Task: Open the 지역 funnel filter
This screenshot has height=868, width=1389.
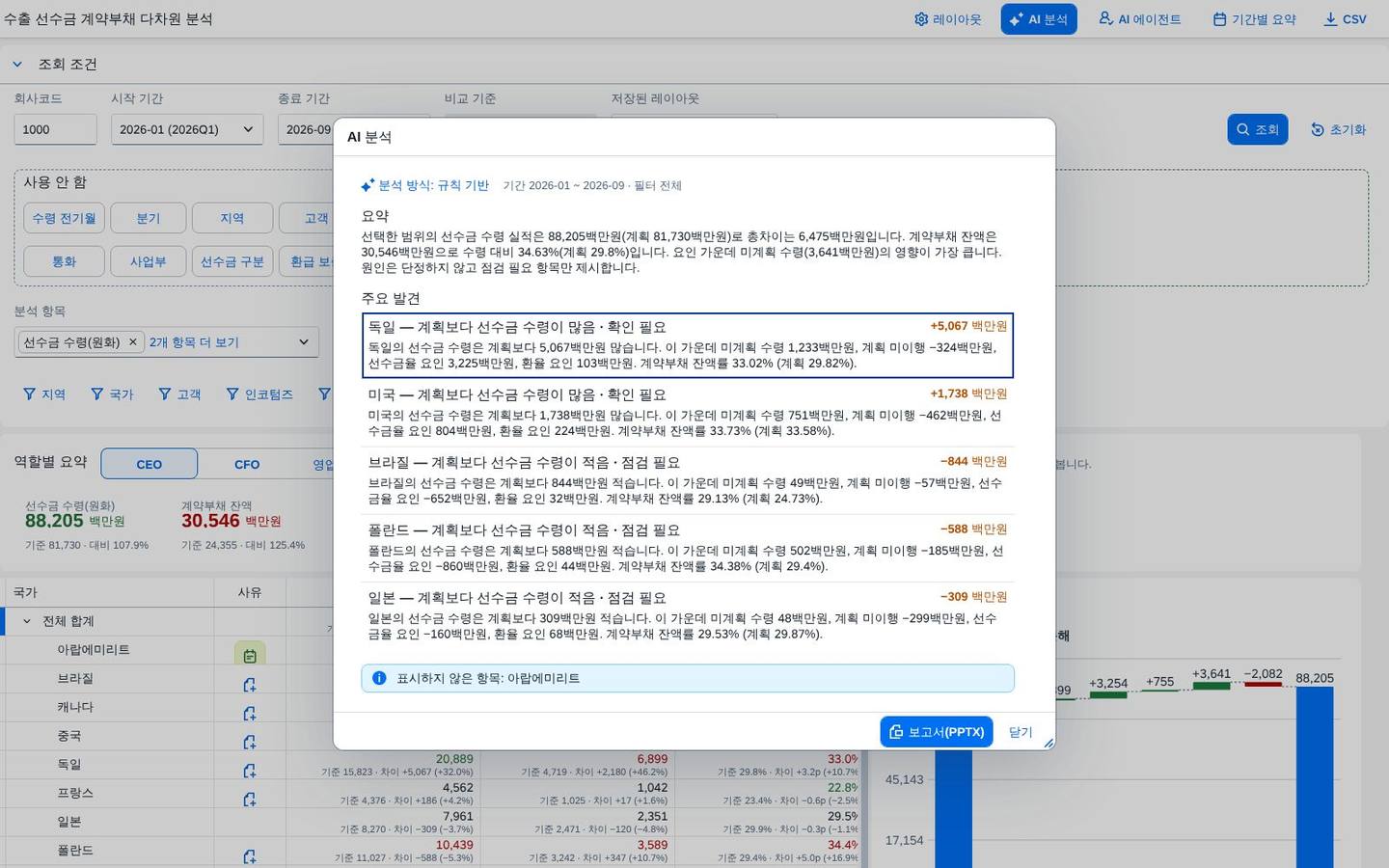Action: coord(44,394)
